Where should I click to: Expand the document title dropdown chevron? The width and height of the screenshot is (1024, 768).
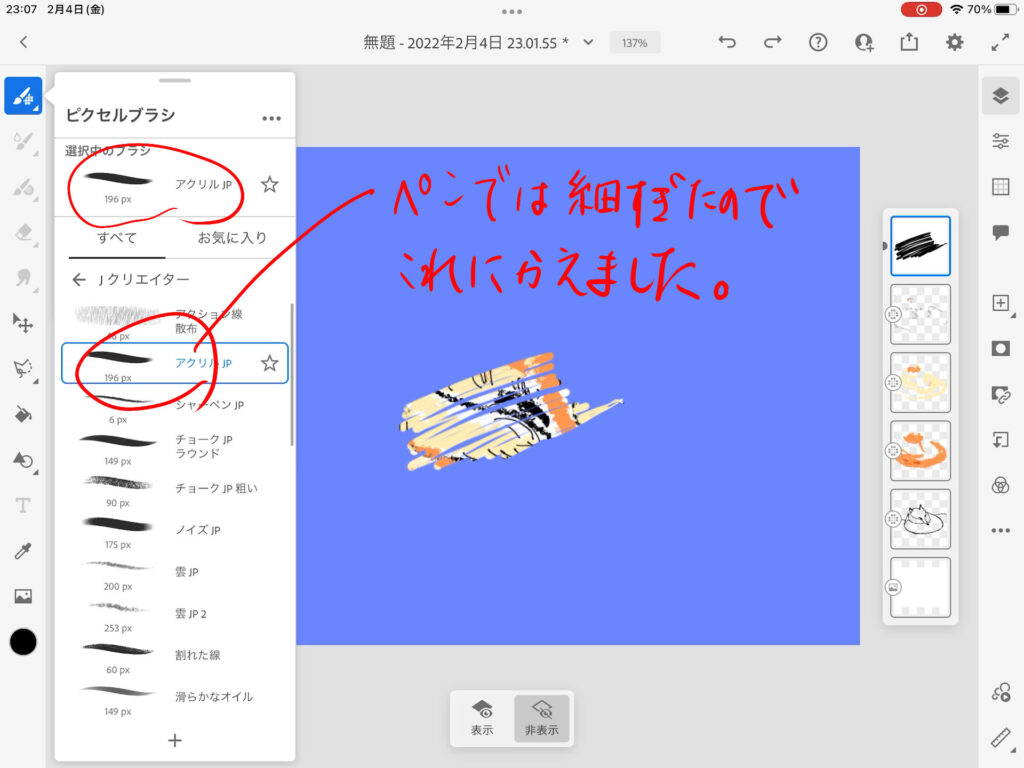coord(588,42)
